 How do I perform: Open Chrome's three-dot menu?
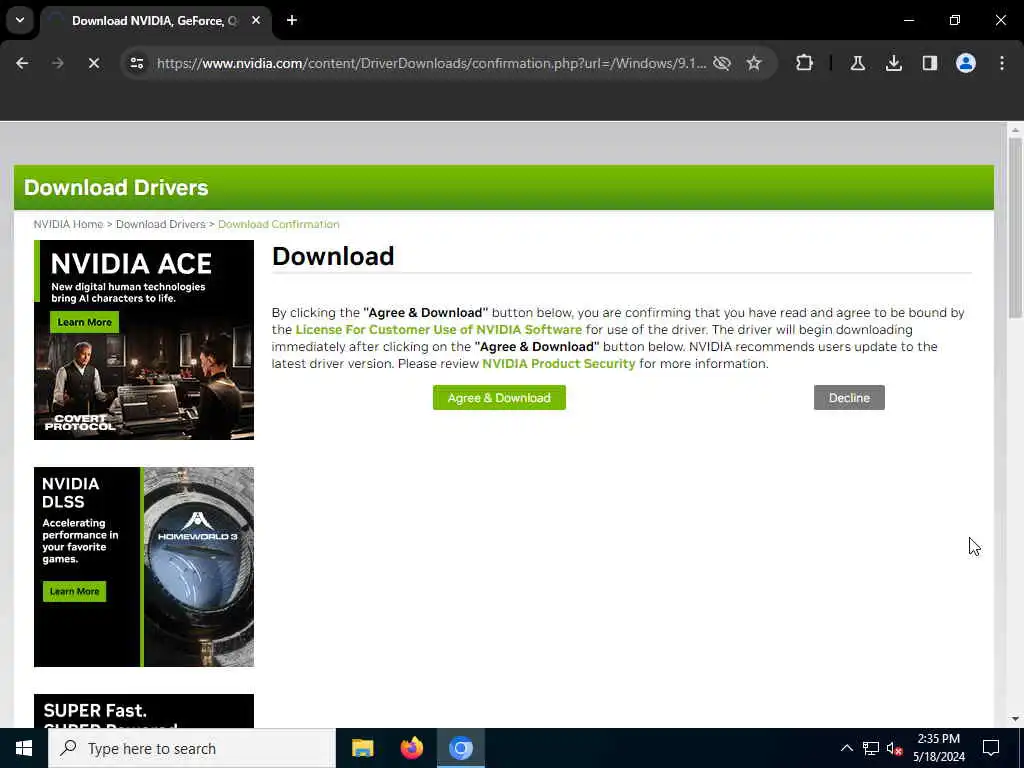[x=1001, y=63]
